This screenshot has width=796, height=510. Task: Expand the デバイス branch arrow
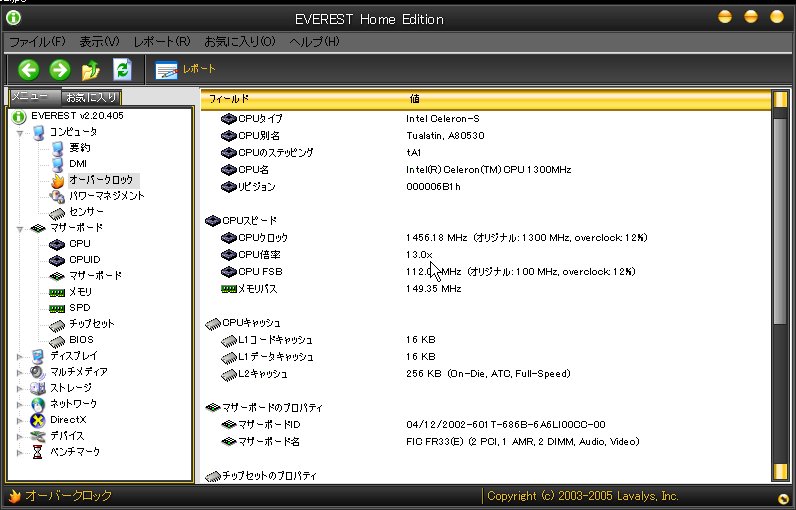tap(20, 436)
